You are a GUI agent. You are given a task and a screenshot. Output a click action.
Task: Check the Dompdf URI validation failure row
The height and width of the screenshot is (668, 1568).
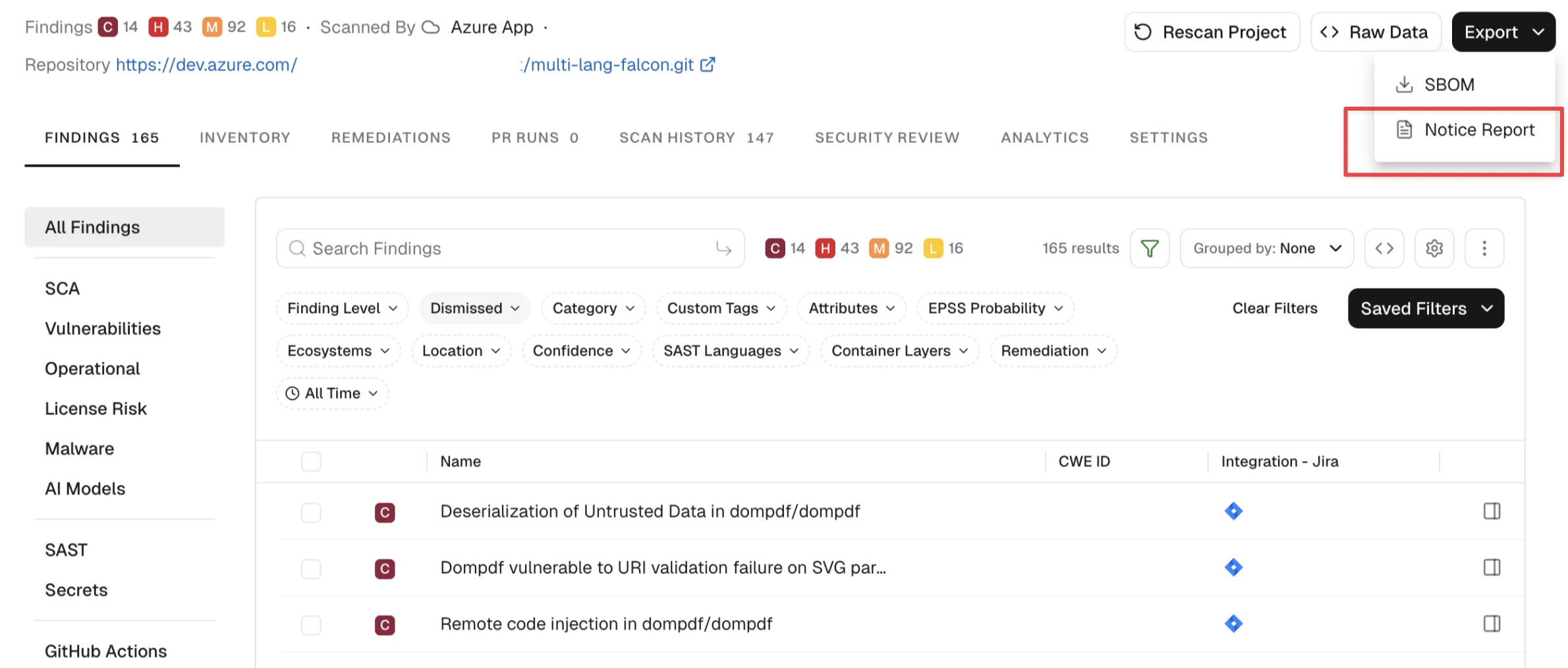point(311,569)
